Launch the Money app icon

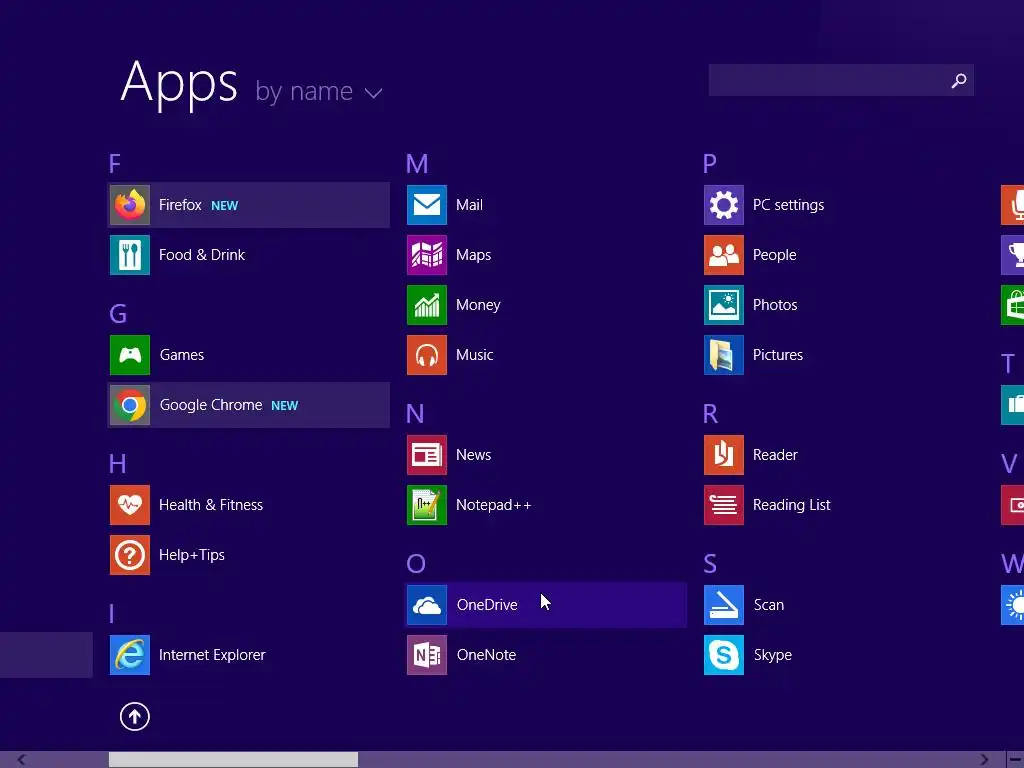pos(426,305)
